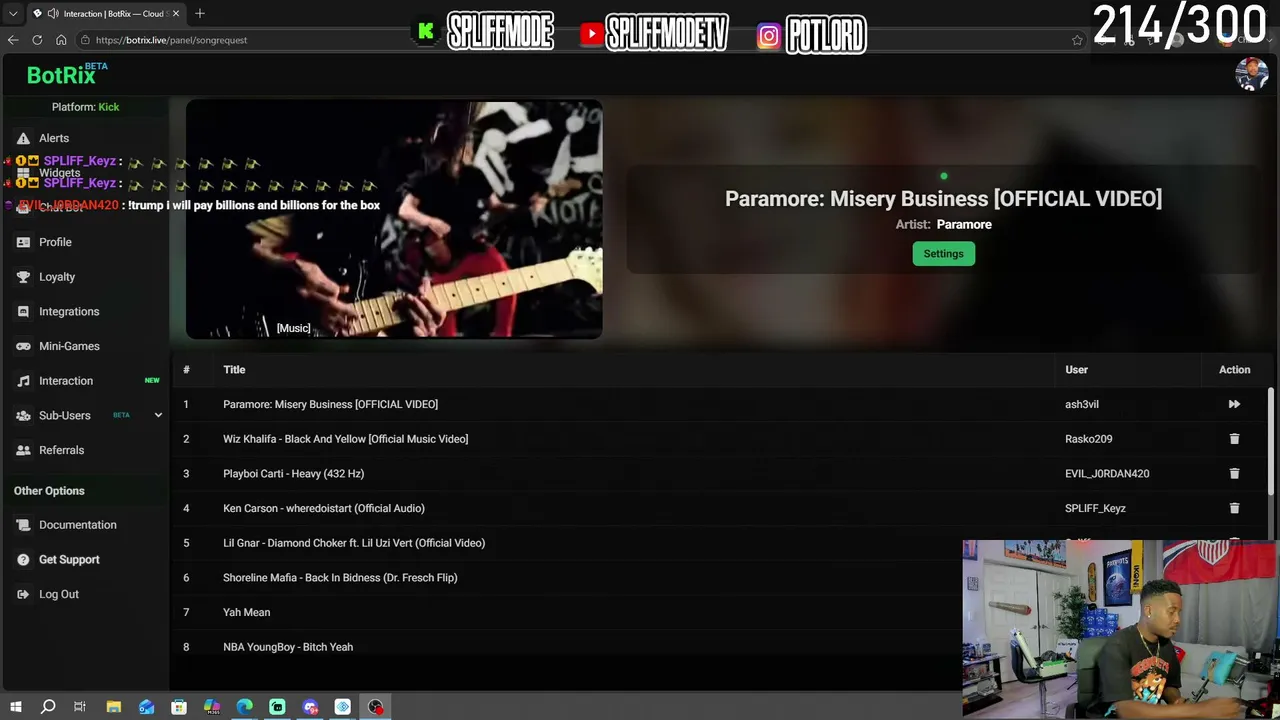Click the green Settings button
The height and width of the screenshot is (720, 1280).
click(x=943, y=254)
